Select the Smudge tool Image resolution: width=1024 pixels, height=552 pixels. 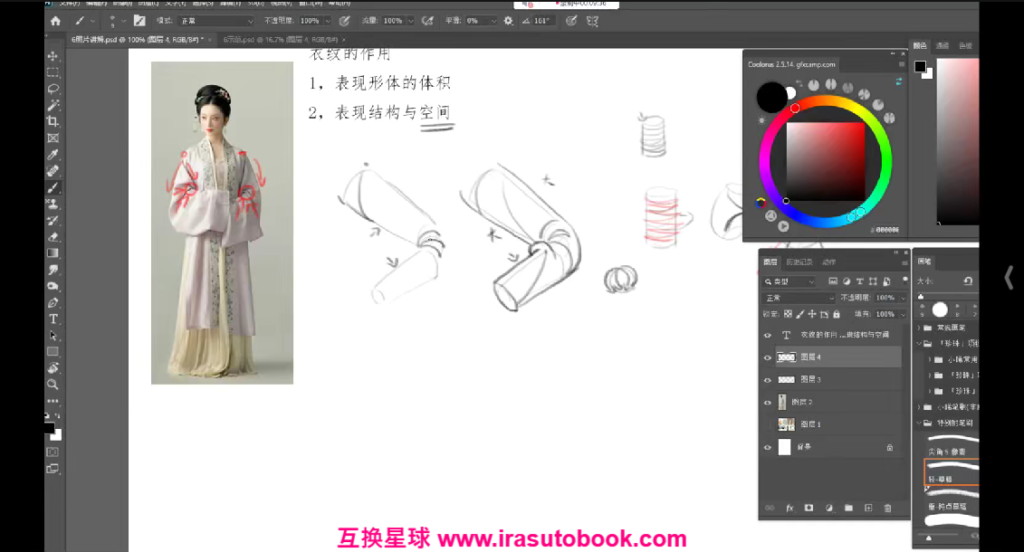(x=53, y=270)
